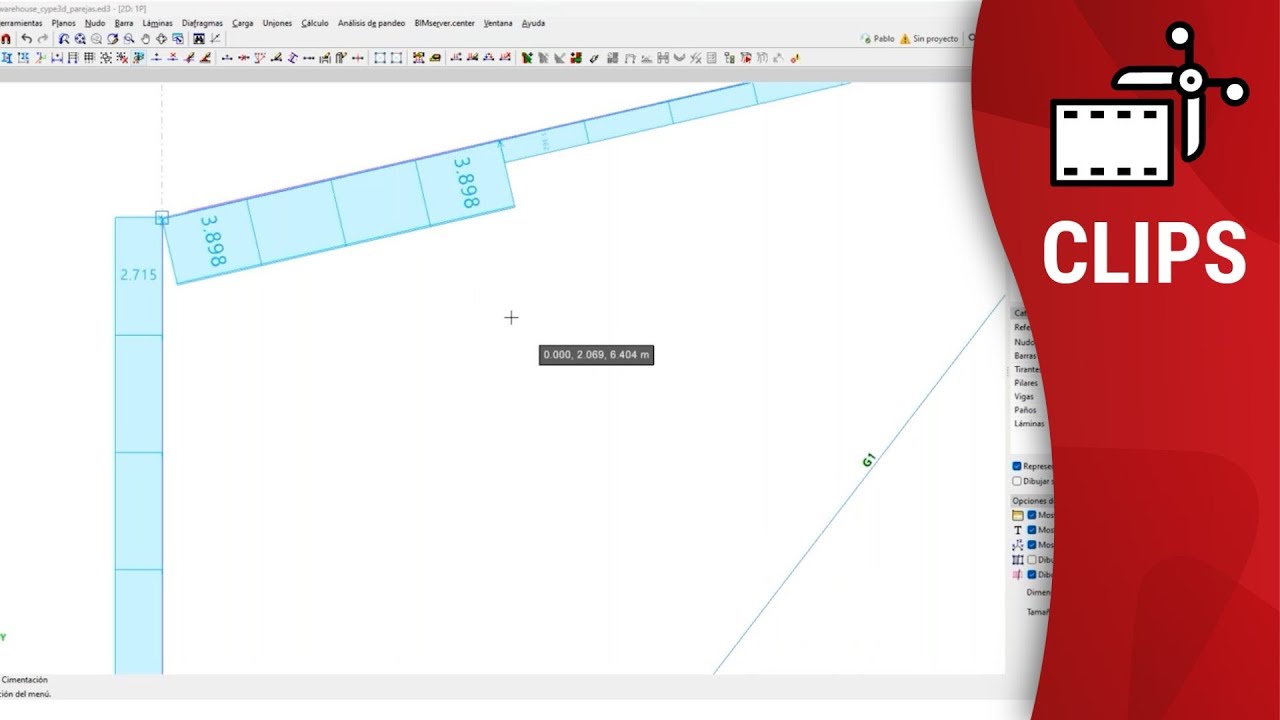Viewport: 1280px width, 720px height.
Task: Select Láminas in the category list
Action: click(1029, 423)
